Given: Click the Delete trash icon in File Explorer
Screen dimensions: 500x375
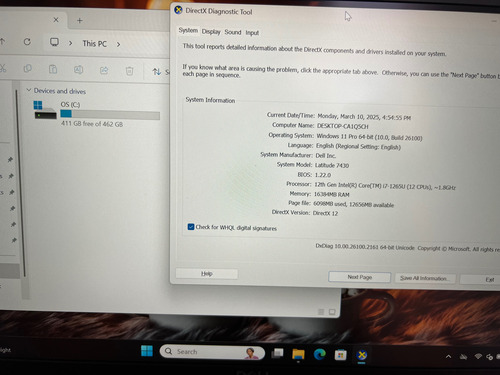Looking at the screenshot, I should pos(129,71).
